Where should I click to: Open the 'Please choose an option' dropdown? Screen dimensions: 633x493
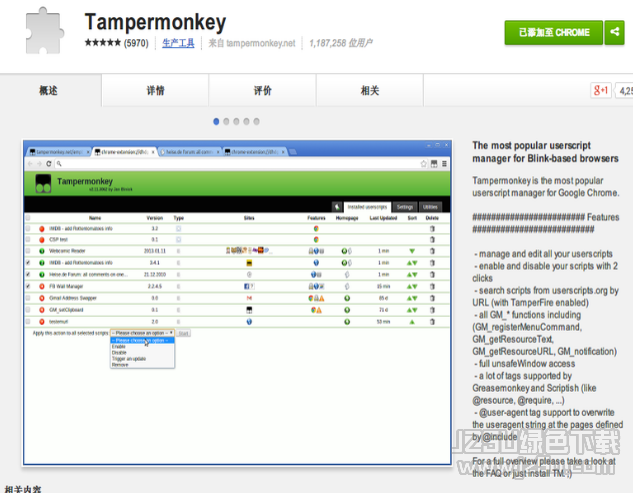point(142,333)
